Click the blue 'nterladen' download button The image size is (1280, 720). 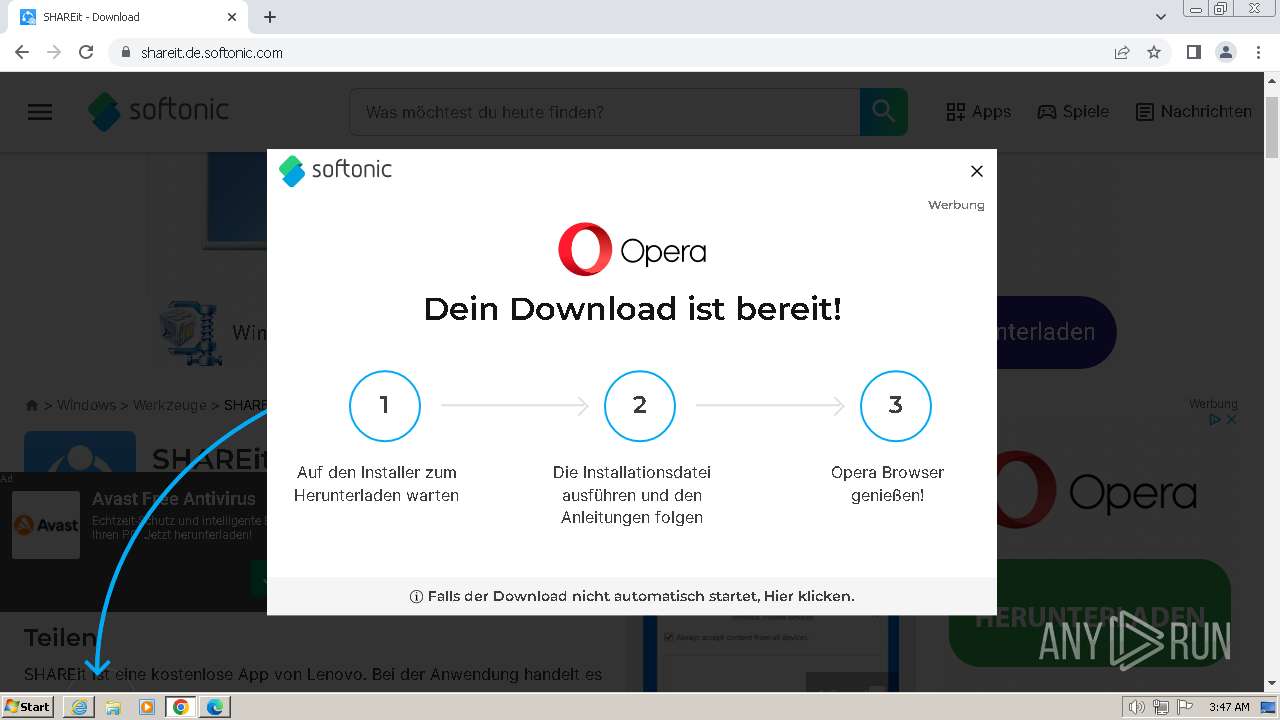(1056, 332)
